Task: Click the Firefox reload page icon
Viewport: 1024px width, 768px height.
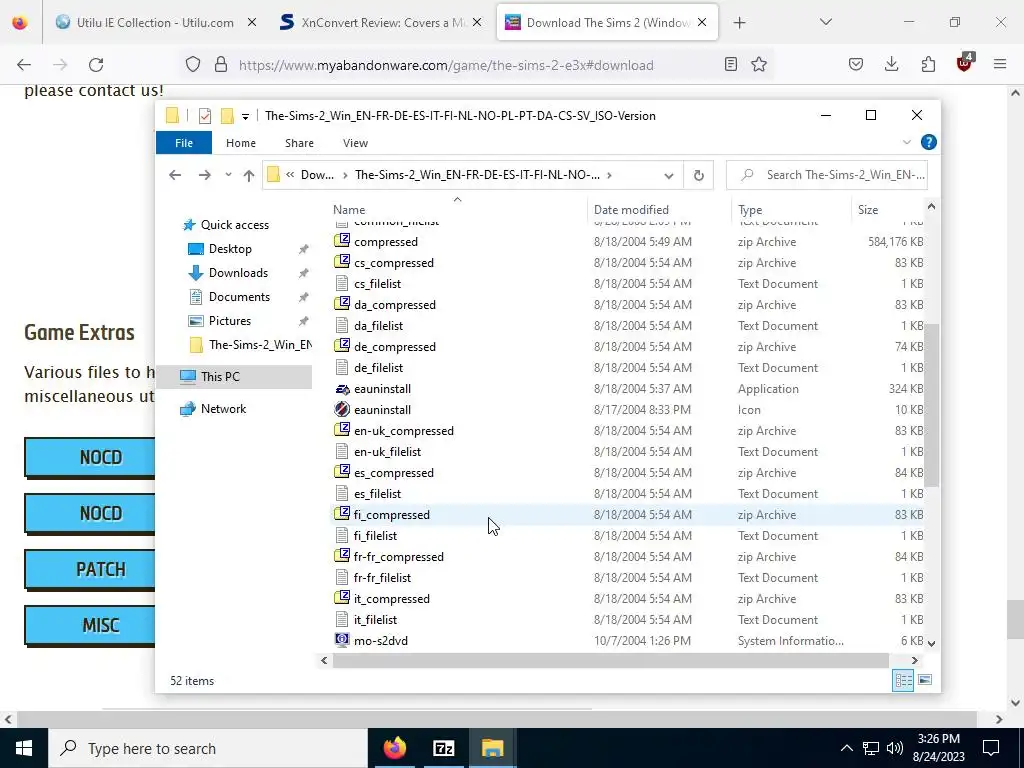Action: [x=96, y=65]
